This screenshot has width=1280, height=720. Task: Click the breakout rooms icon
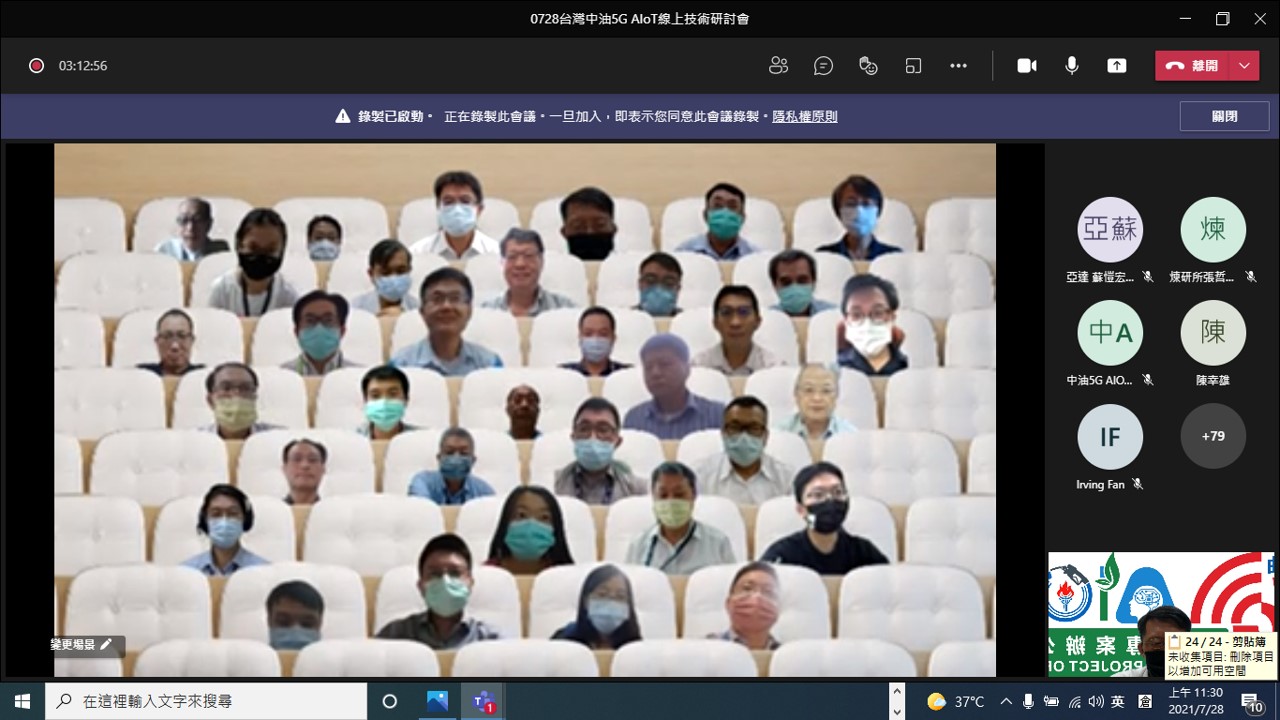pyautogui.click(x=913, y=66)
